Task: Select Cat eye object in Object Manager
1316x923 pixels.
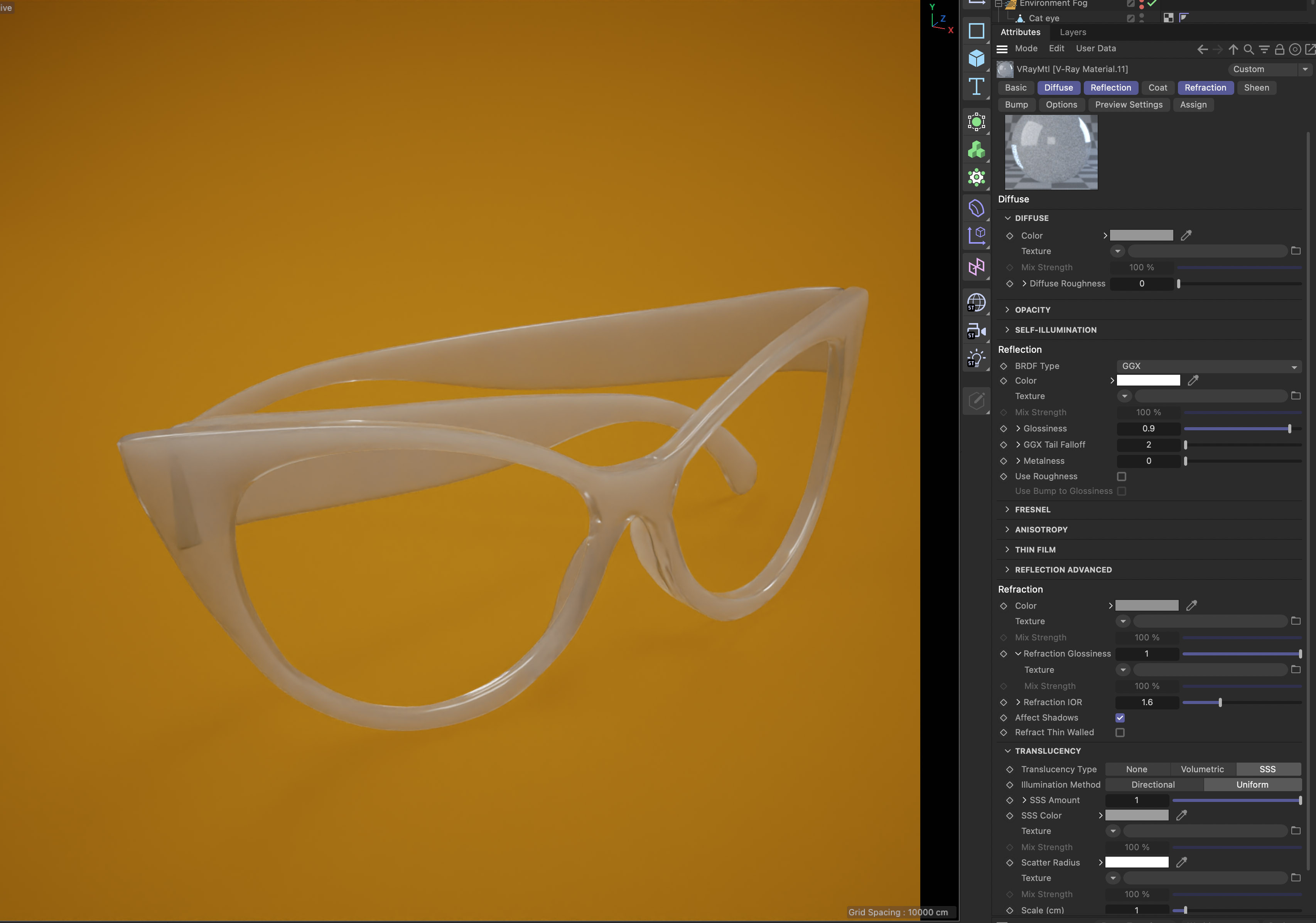Action: coord(1043,19)
